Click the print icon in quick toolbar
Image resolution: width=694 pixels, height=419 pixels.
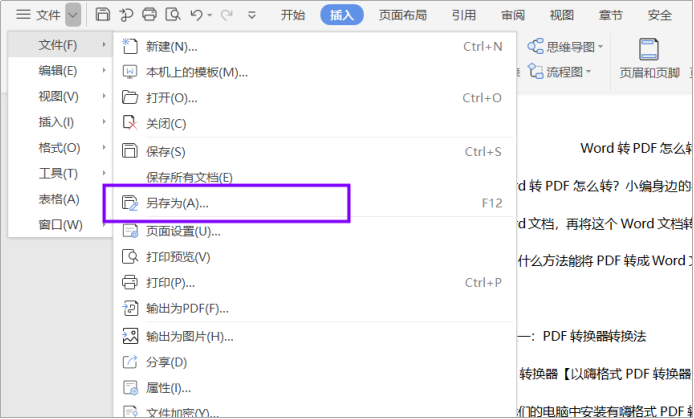(149, 15)
